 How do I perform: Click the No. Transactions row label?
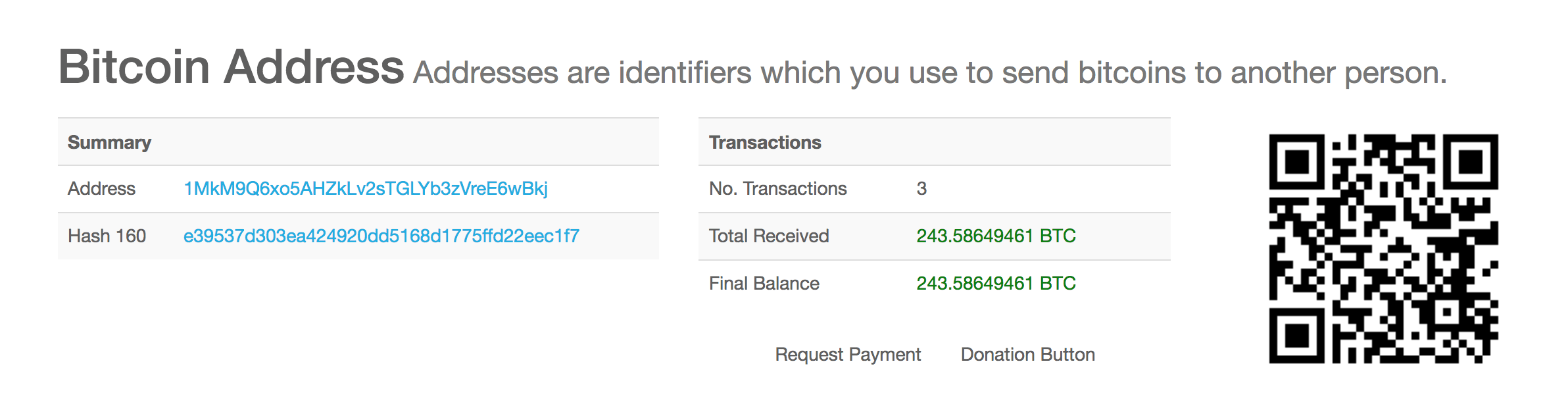[x=778, y=189]
